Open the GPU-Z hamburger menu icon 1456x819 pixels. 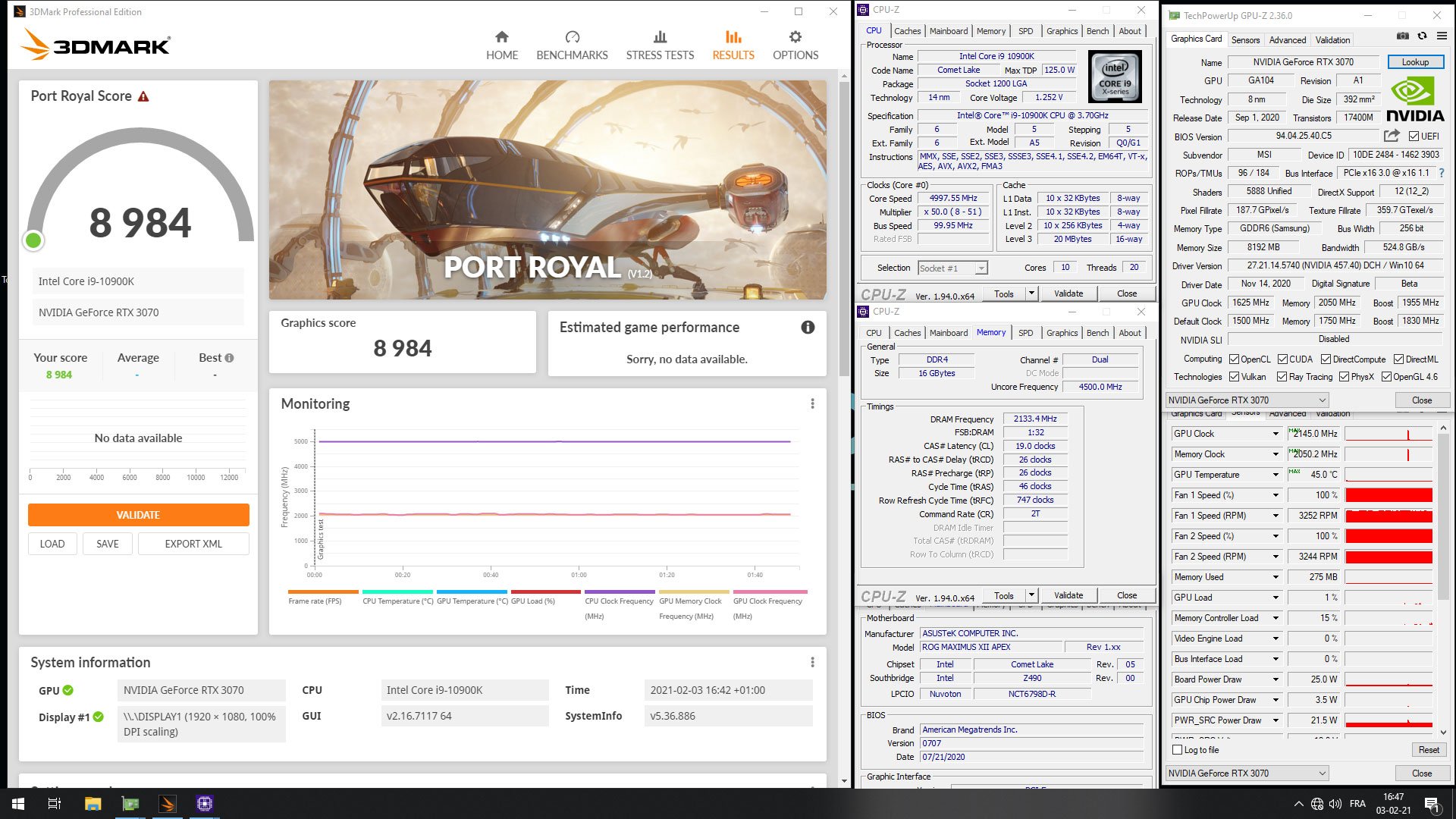click(1442, 36)
